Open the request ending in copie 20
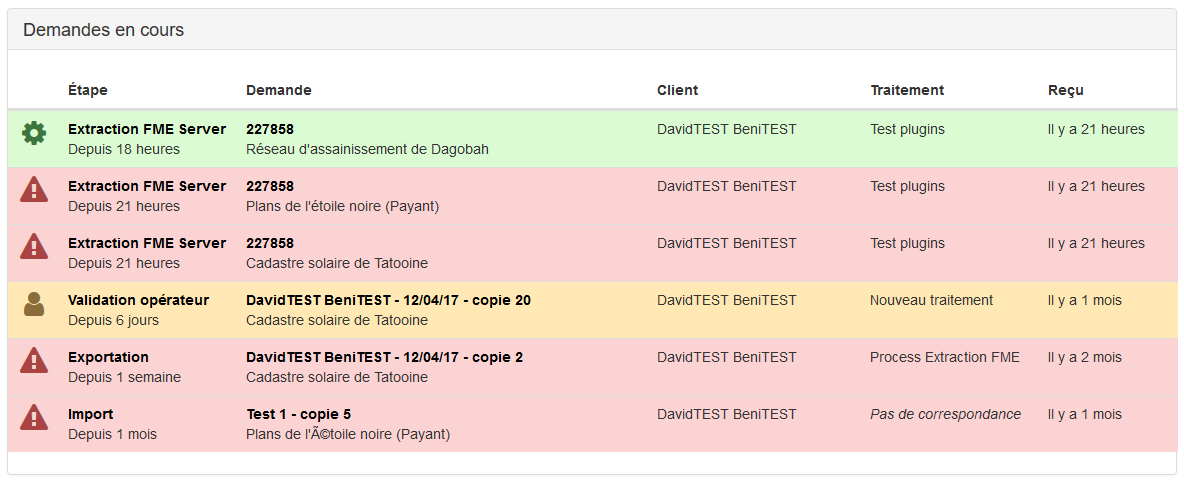This screenshot has width=1184, height=483. [x=388, y=300]
